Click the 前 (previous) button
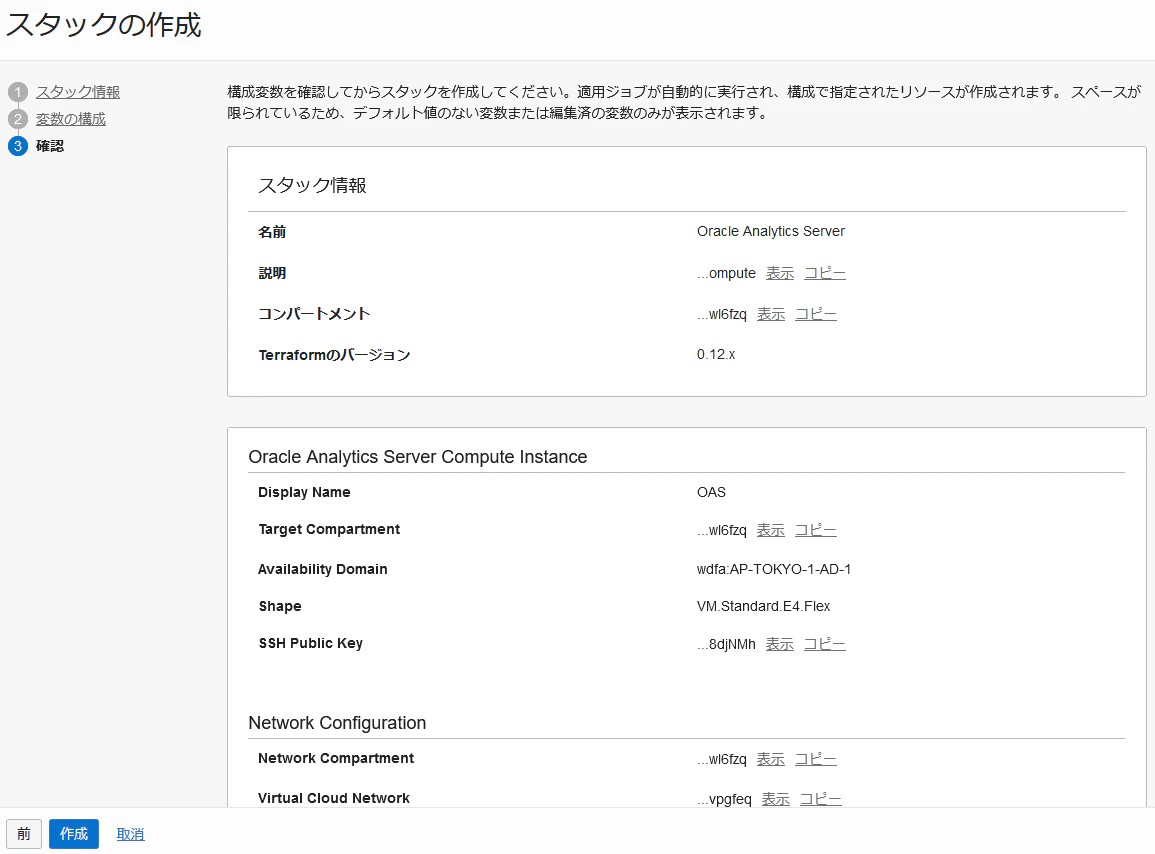1155x854 pixels. 24,834
